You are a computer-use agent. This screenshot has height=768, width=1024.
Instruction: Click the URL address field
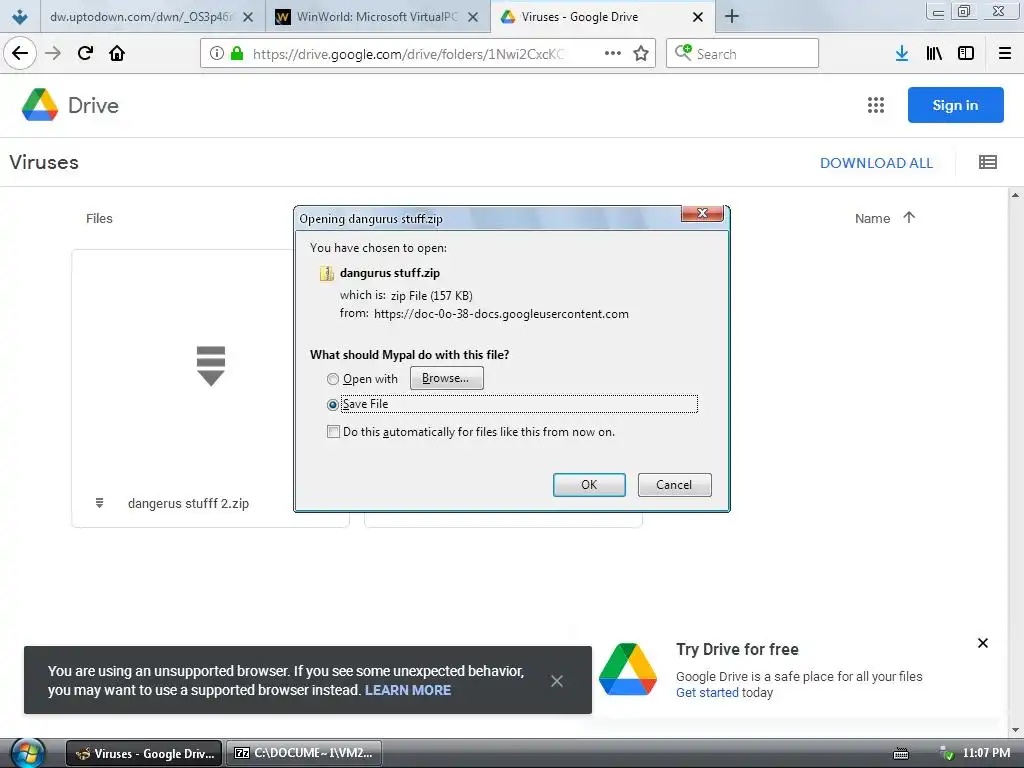click(x=411, y=54)
